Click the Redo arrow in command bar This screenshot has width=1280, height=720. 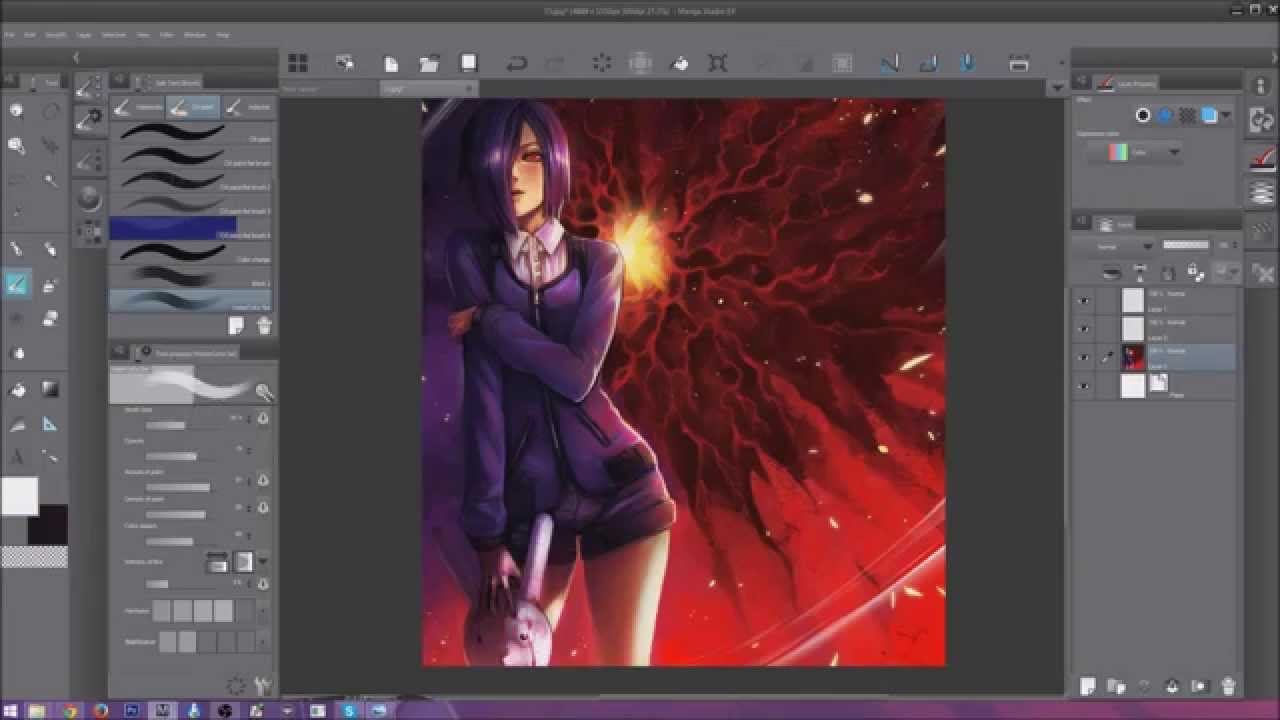(554, 63)
